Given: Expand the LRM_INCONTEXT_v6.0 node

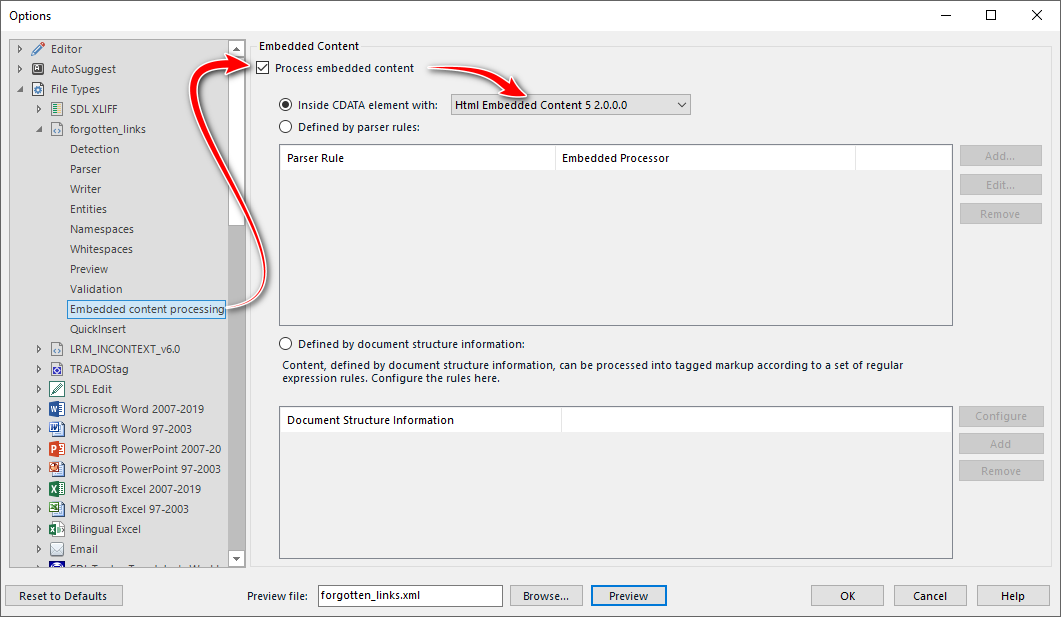Looking at the screenshot, I should (x=39, y=349).
